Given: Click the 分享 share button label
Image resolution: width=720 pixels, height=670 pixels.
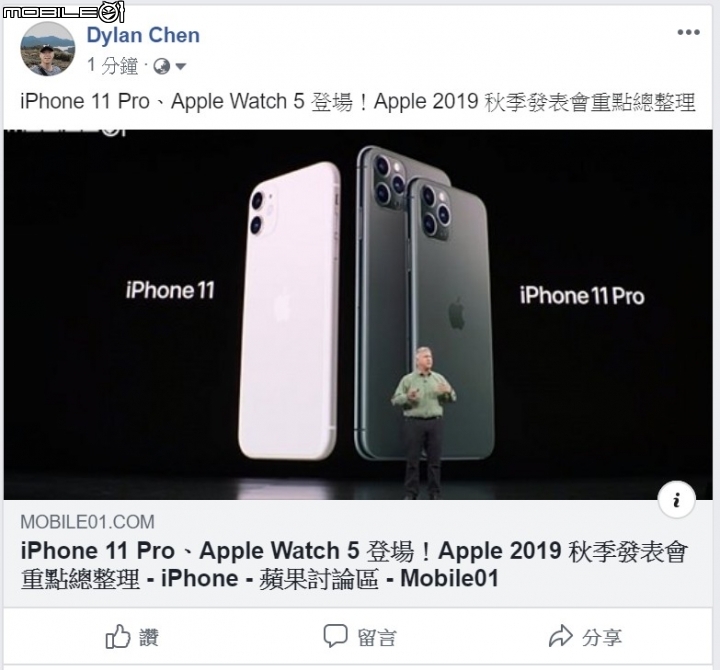Looking at the screenshot, I should [x=602, y=637].
